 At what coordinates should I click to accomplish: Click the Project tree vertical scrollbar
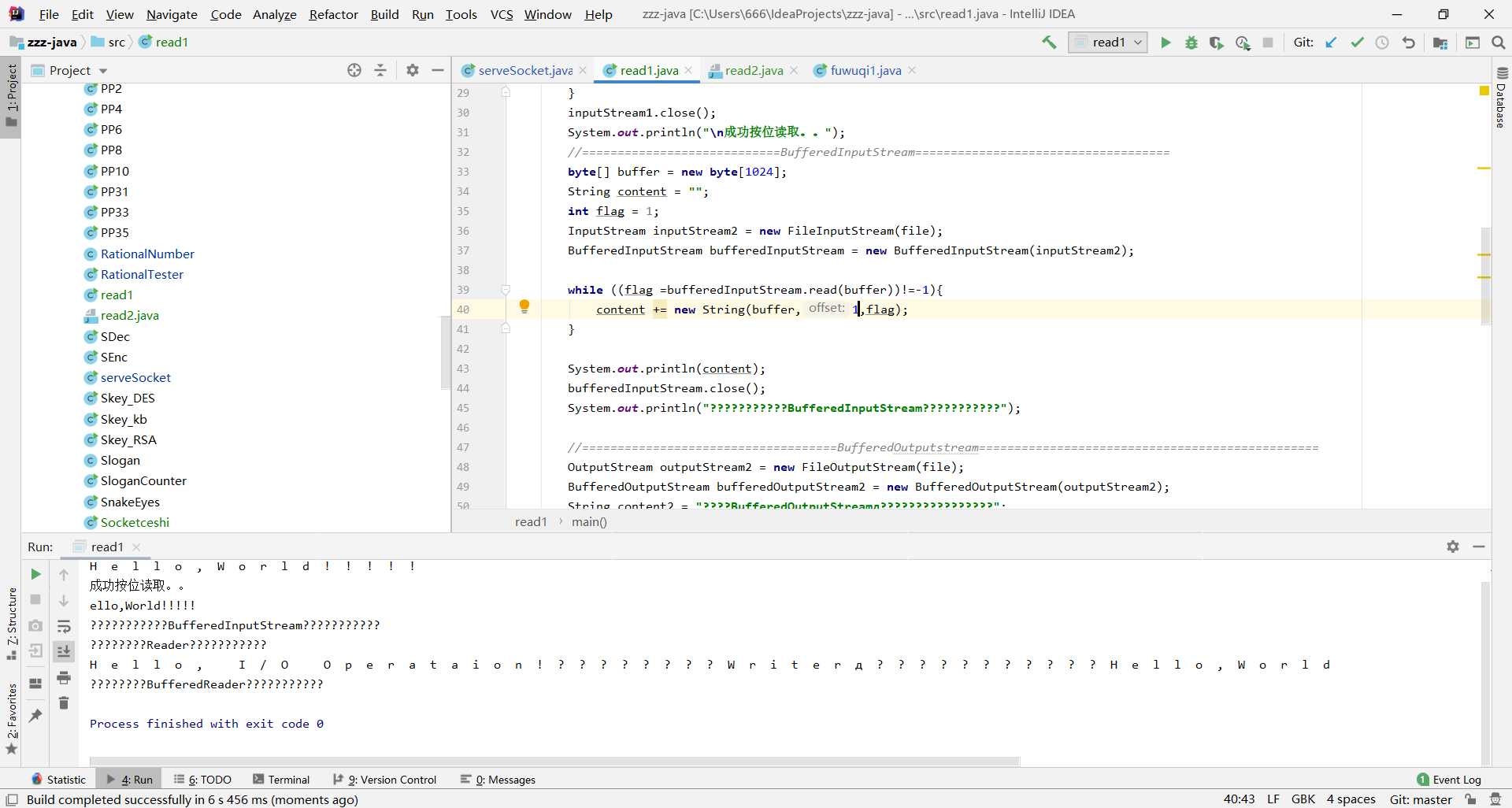445,352
